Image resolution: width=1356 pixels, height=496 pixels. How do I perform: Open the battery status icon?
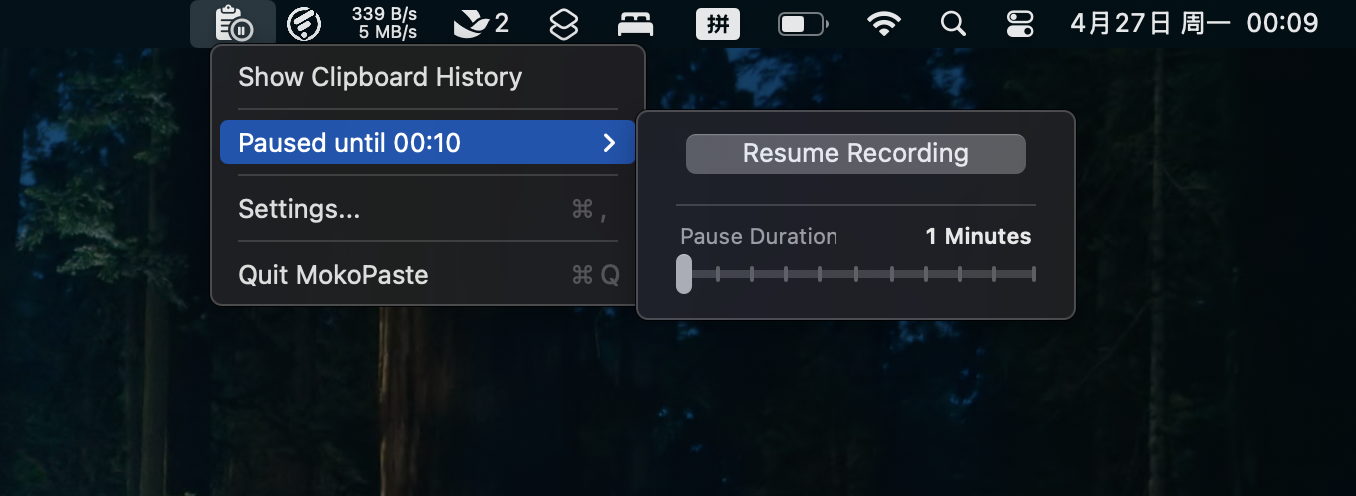802,23
